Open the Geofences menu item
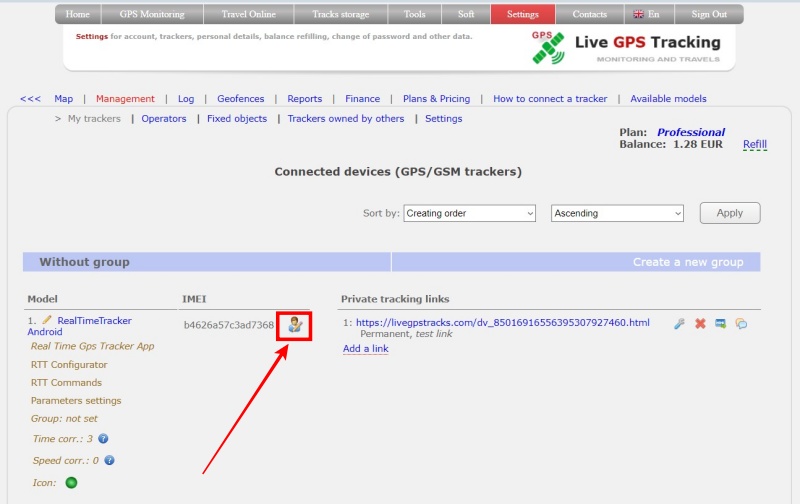The width and height of the screenshot is (800, 504). click(240, 99)
